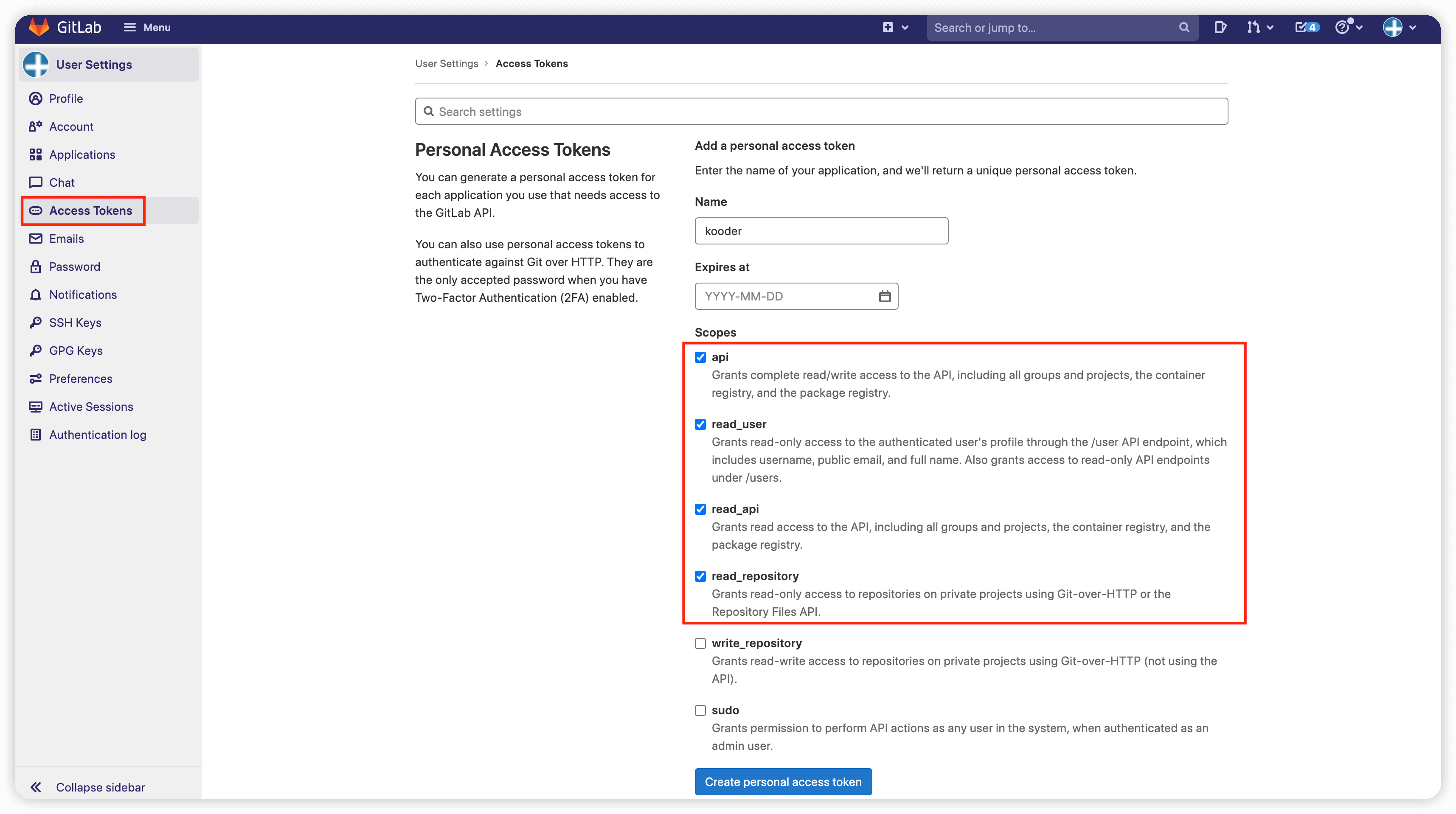Click the Preferences sliders icon

click(36, 378)
